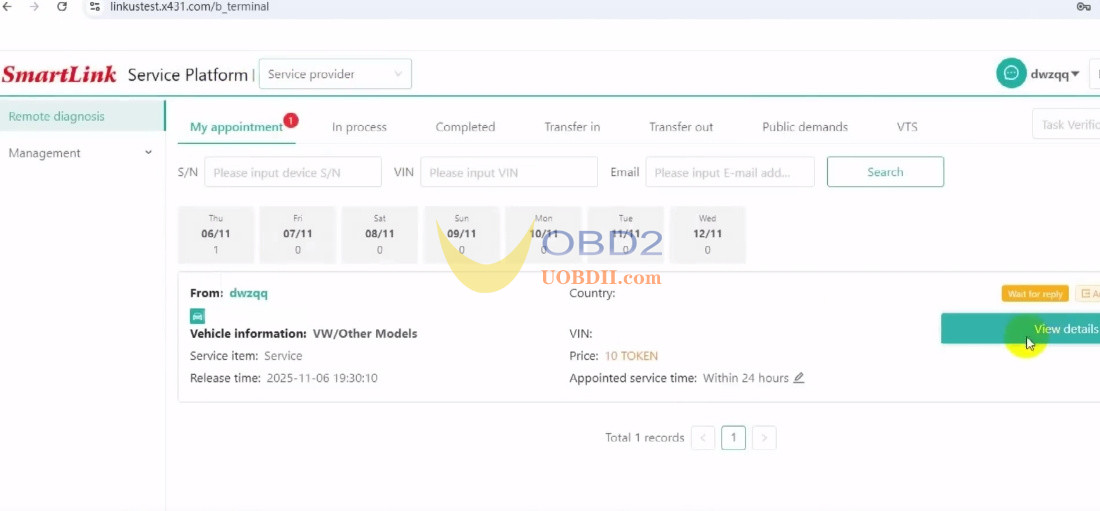Focus the Email address input field
Image resolution: width=1100 pixels, height=511 pixels.
[x=730, y=172]
